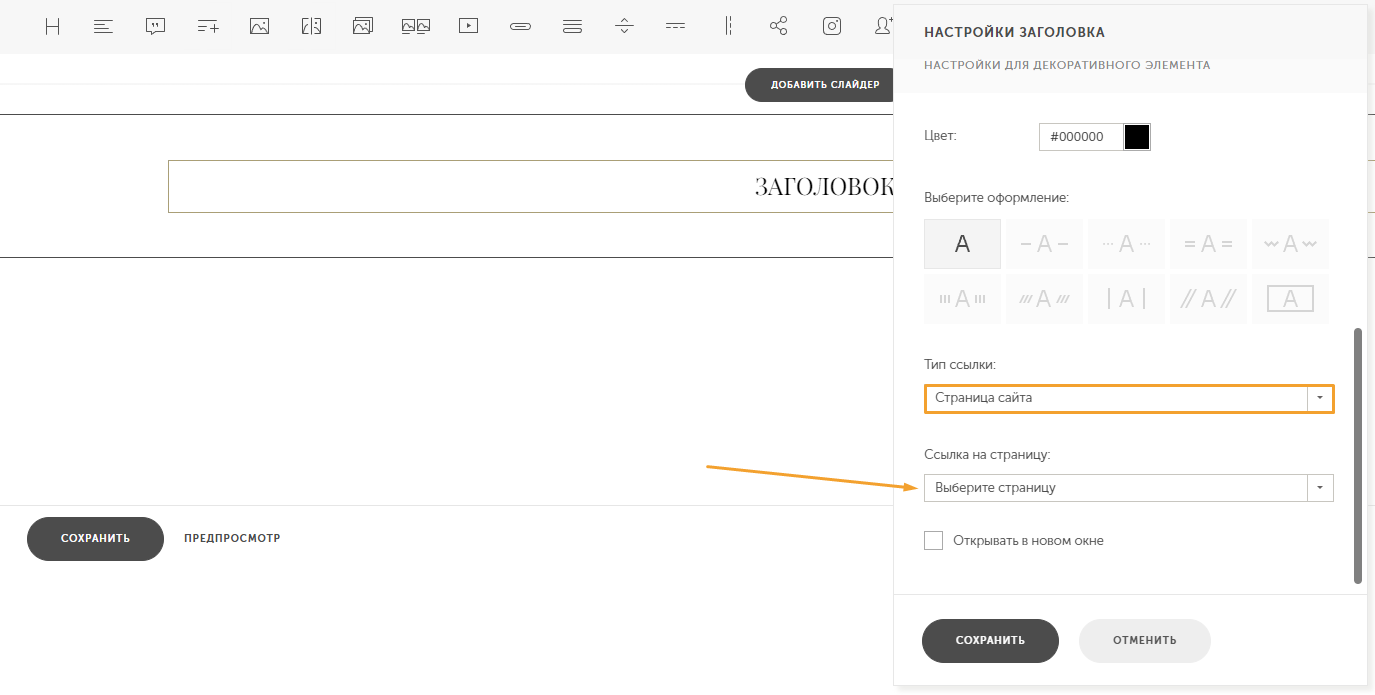The width and height of the screenshot is (1375, 695).
Task: Add social share block icon
Action: click(779, 27)
